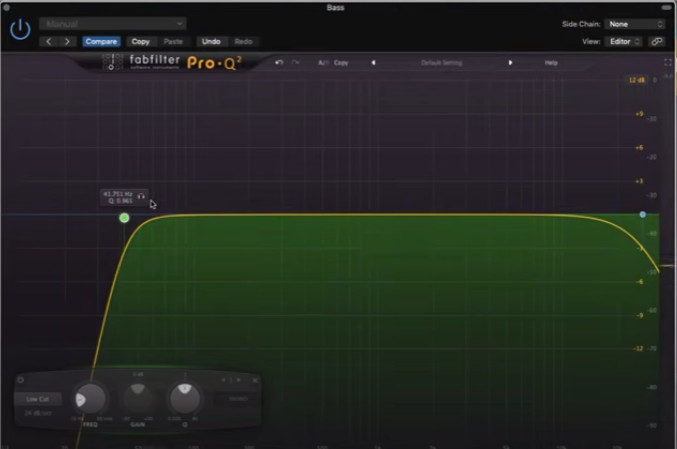Delete band with the X icon
Screen dimensions: 677x449
[255, 380]
